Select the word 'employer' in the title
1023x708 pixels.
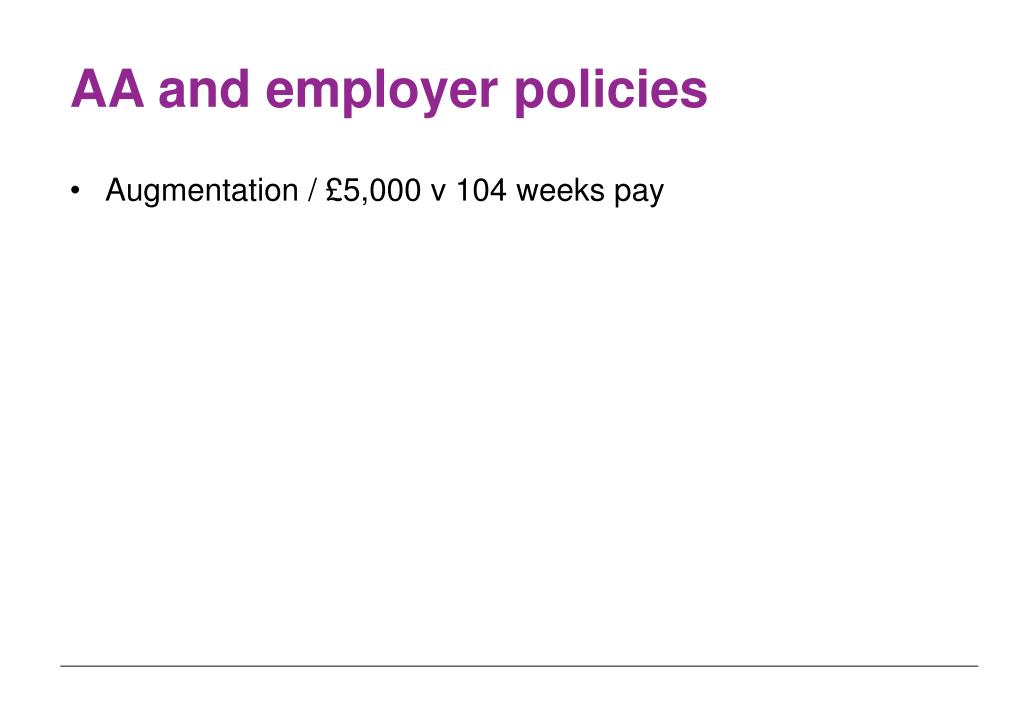click(382, 93)
